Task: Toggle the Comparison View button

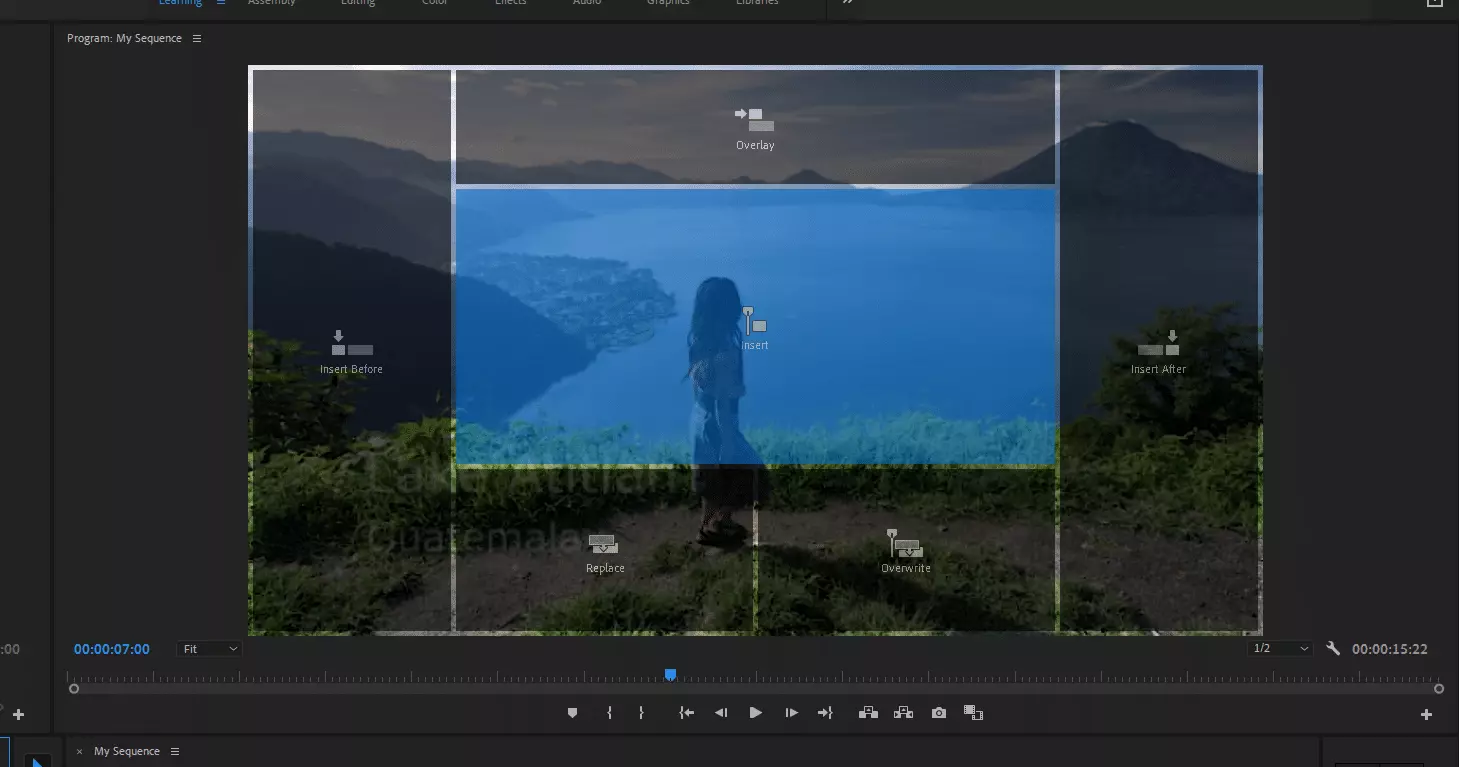Action: tap(973, 713)
